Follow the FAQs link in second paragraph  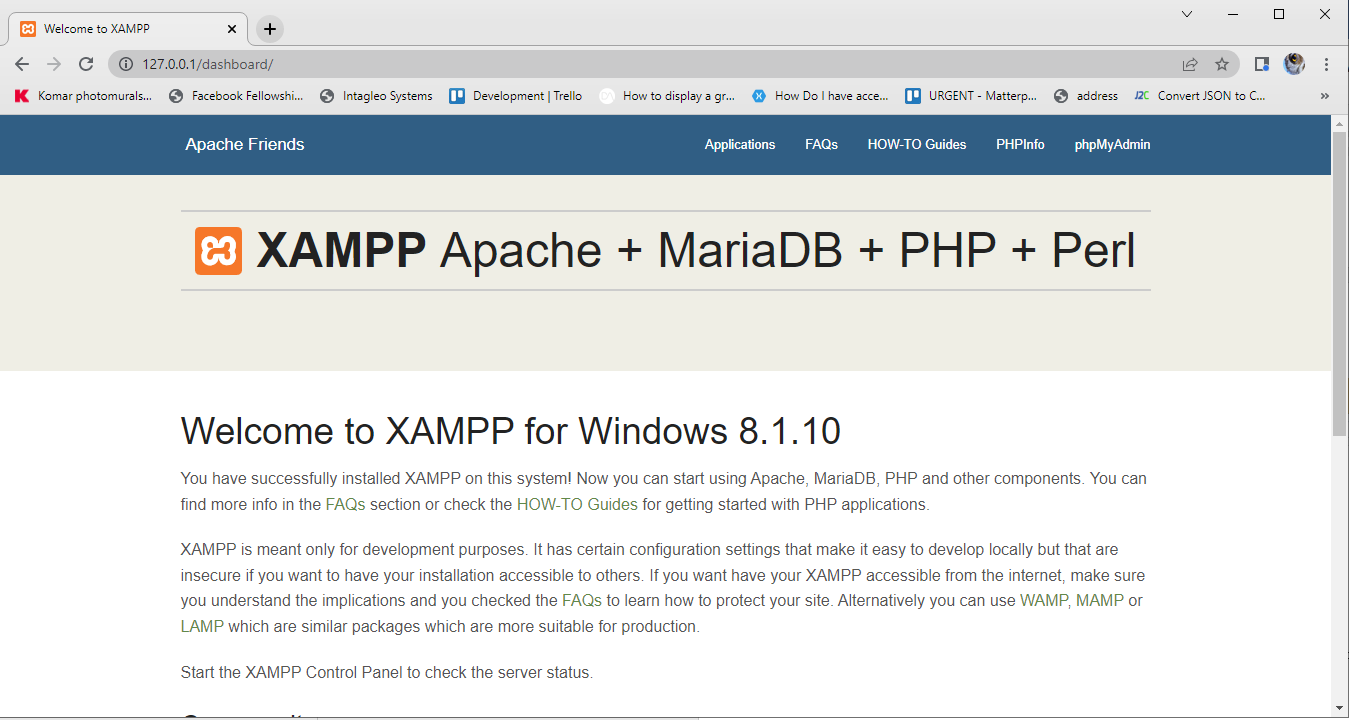[582, 601]
